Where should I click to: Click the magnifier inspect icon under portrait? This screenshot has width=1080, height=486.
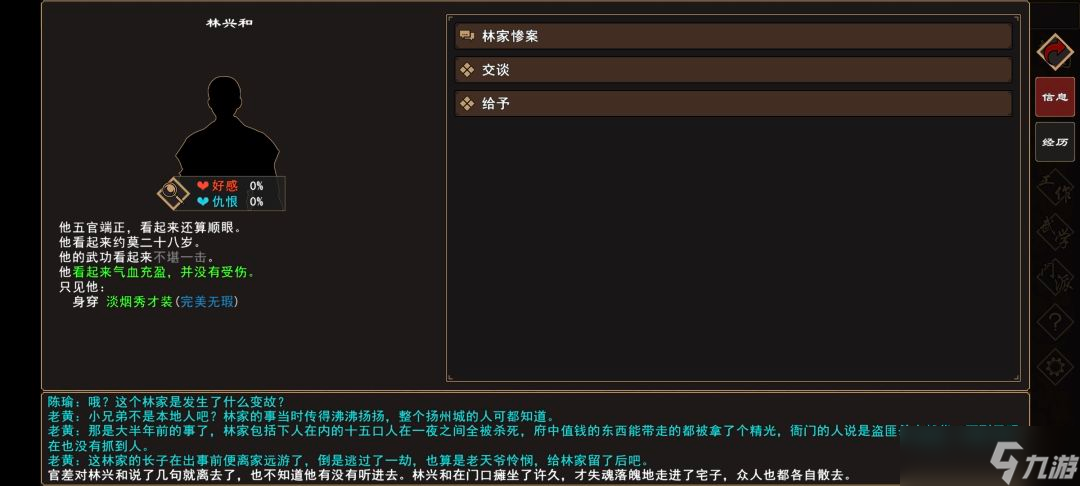173,192
